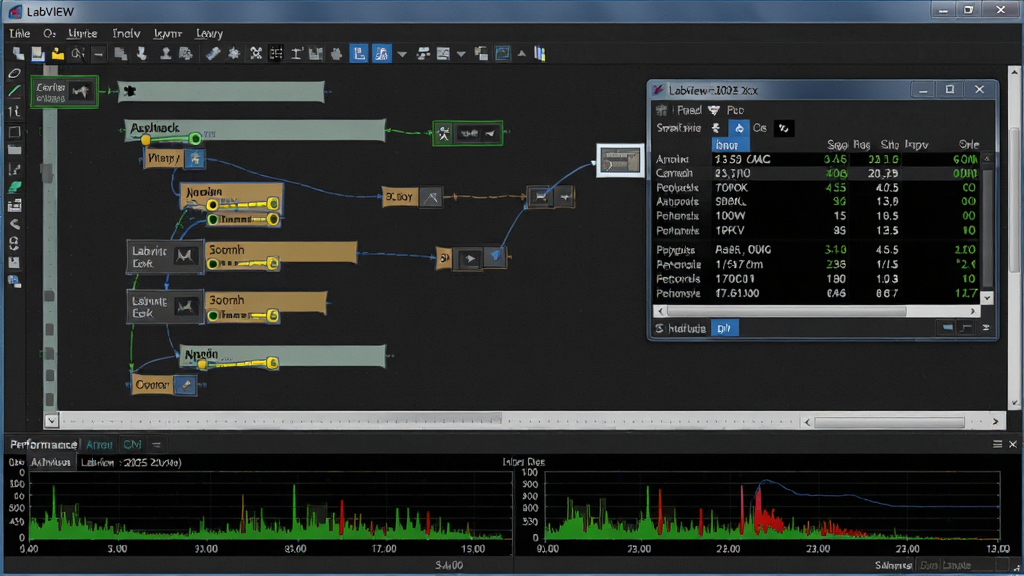Click the download arrow toolbar icon
The width and height of the screenshot is (1024, 576).
pyautogui.click(x=142, y=54)
